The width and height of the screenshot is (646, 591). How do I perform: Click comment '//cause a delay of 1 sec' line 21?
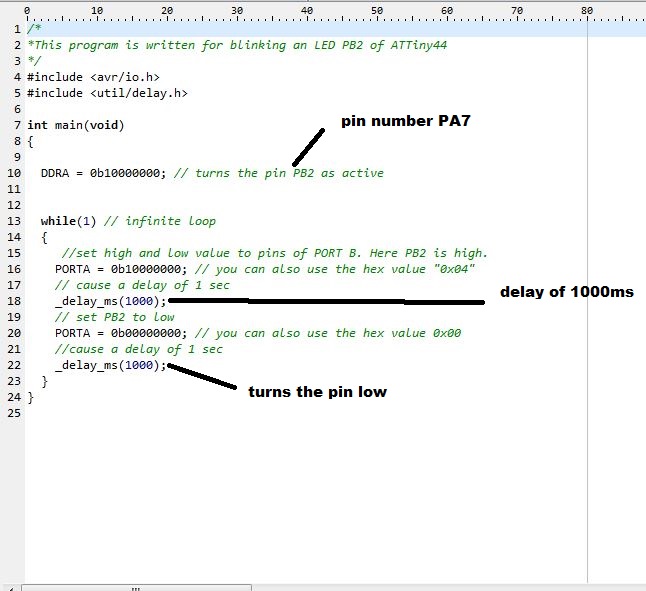pos(139,349)
